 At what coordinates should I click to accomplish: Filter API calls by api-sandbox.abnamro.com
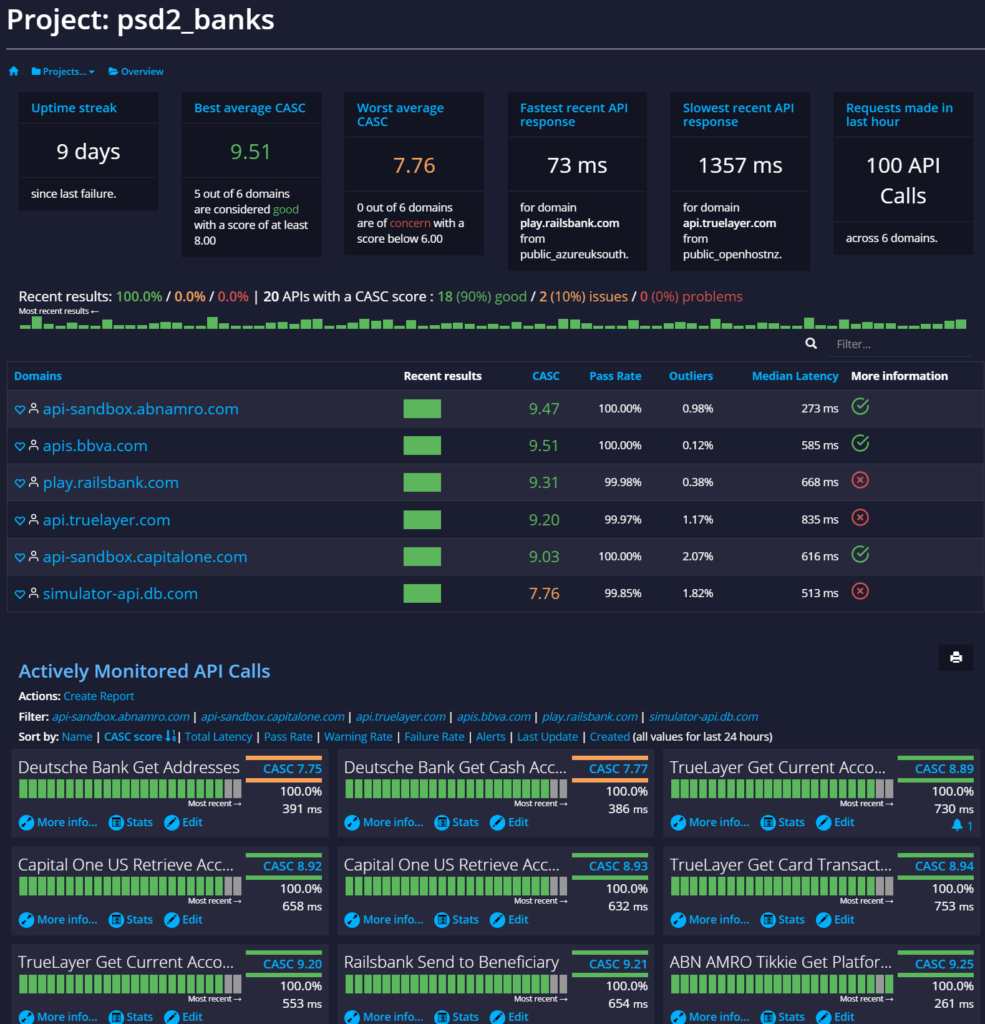click(121, 717)
